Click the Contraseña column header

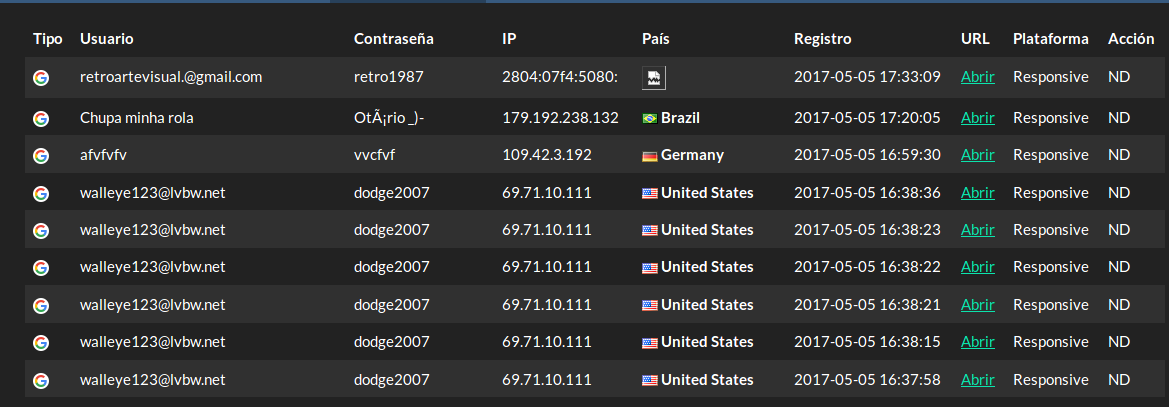[x=394, y=39]
